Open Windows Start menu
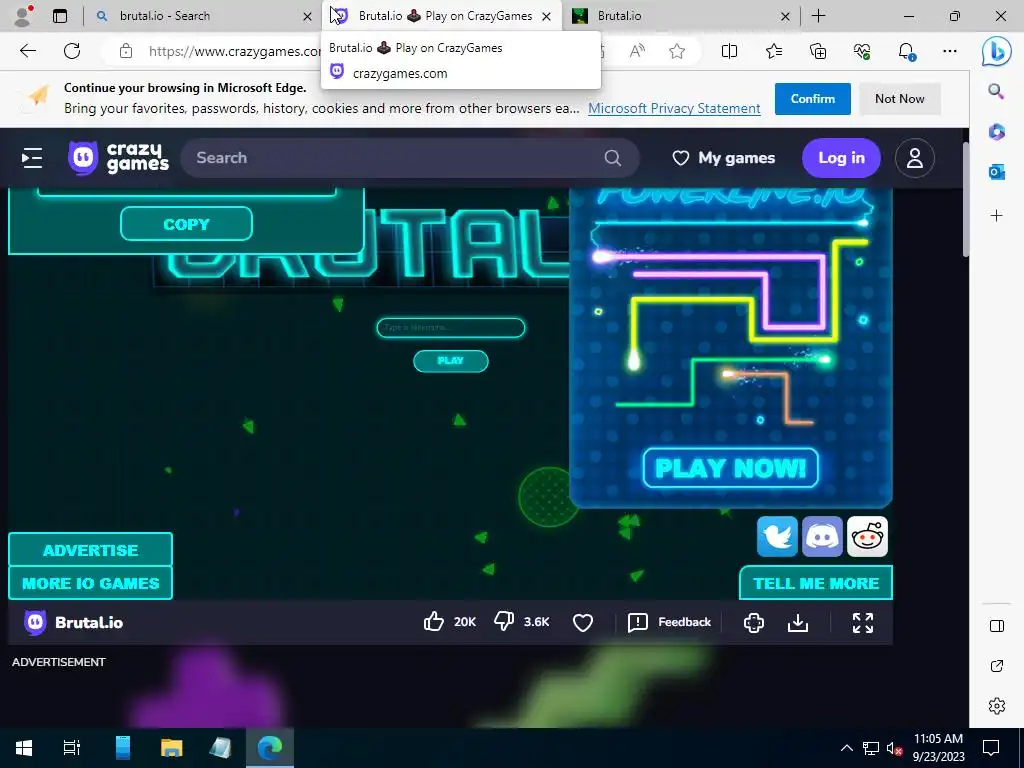1024x768 pixels. (24, 748)
